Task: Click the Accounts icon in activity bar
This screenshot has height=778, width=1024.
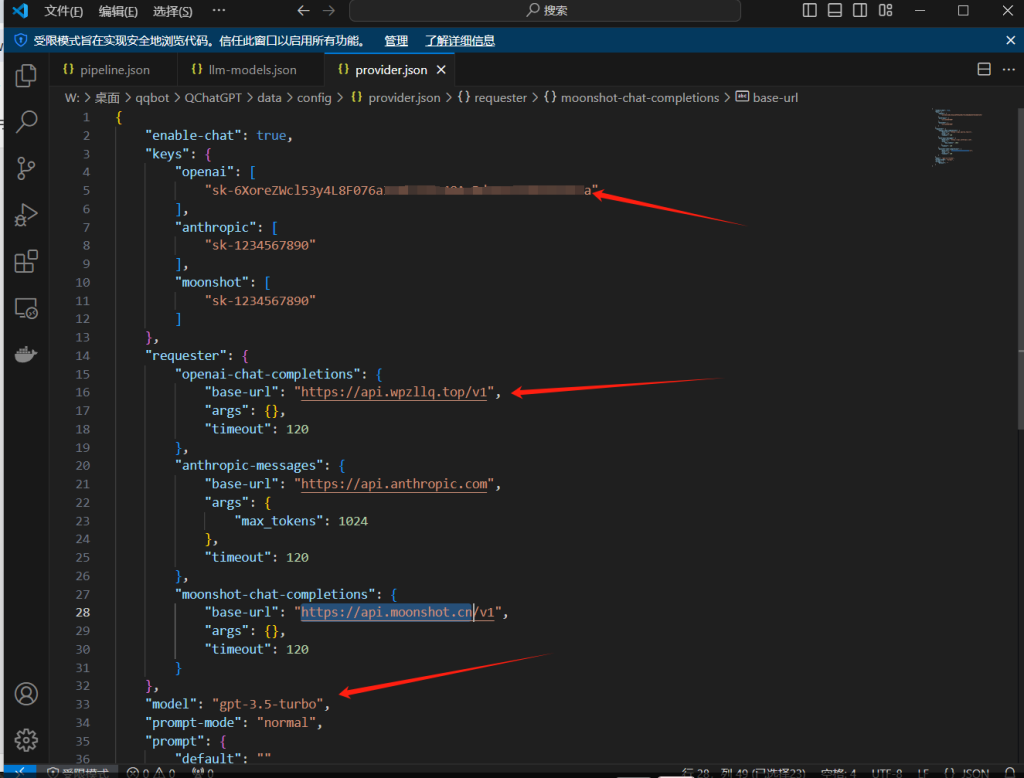Action: [x=27, y=694]
